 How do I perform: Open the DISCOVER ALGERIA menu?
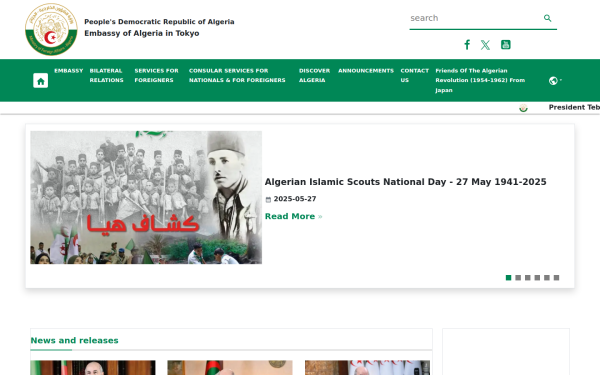pyautogui.click(x=314, y=75)
